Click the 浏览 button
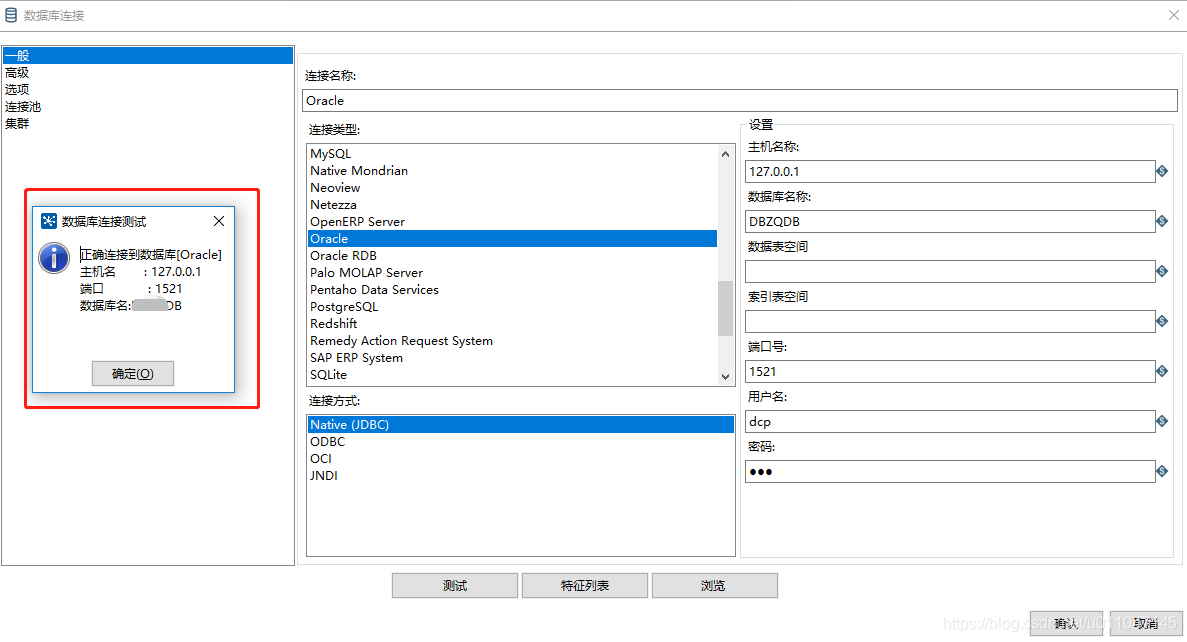This screenshot has width=1187, height=642. click(714, 585)
